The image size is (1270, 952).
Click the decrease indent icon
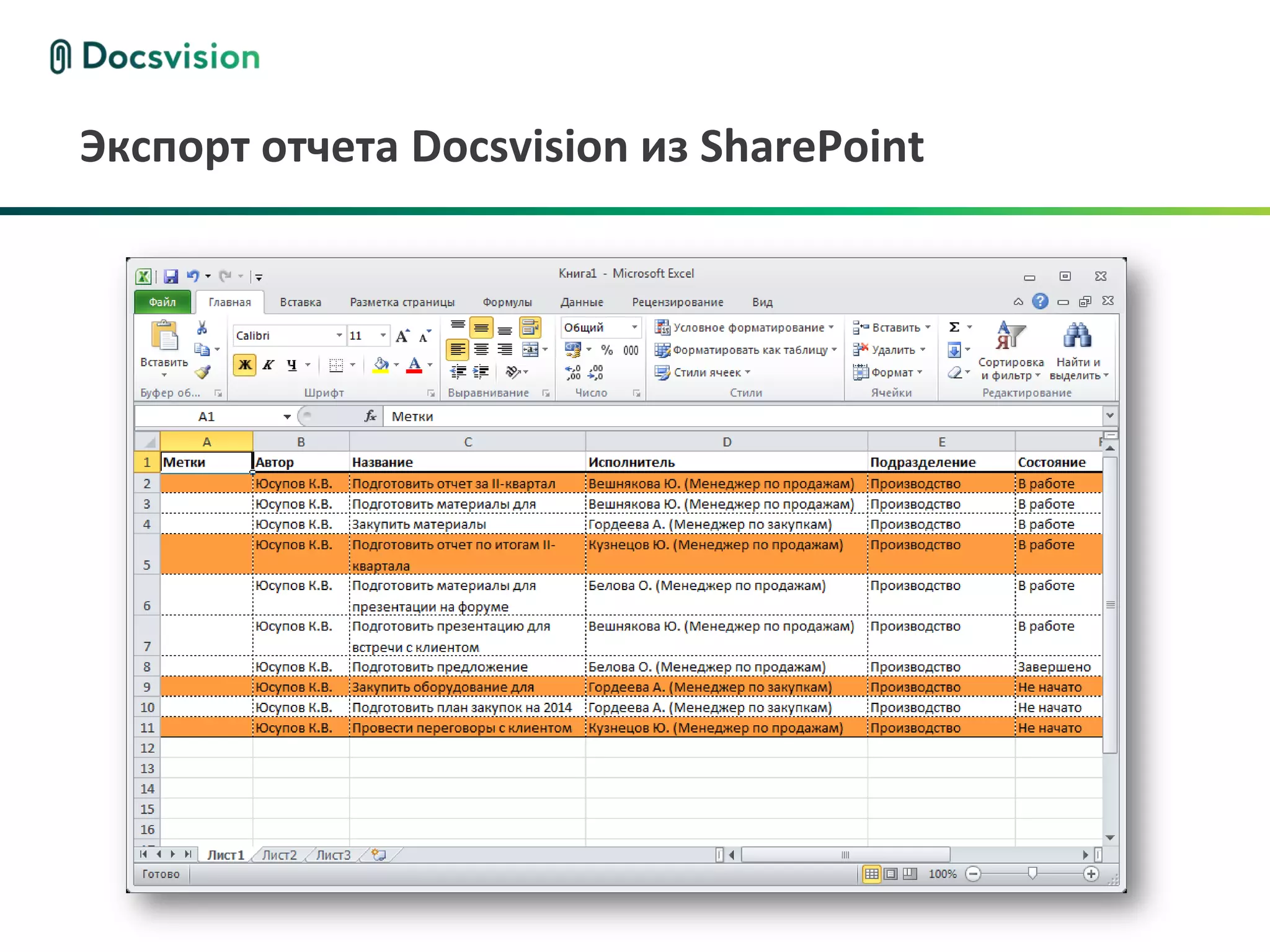click(458, 372)
